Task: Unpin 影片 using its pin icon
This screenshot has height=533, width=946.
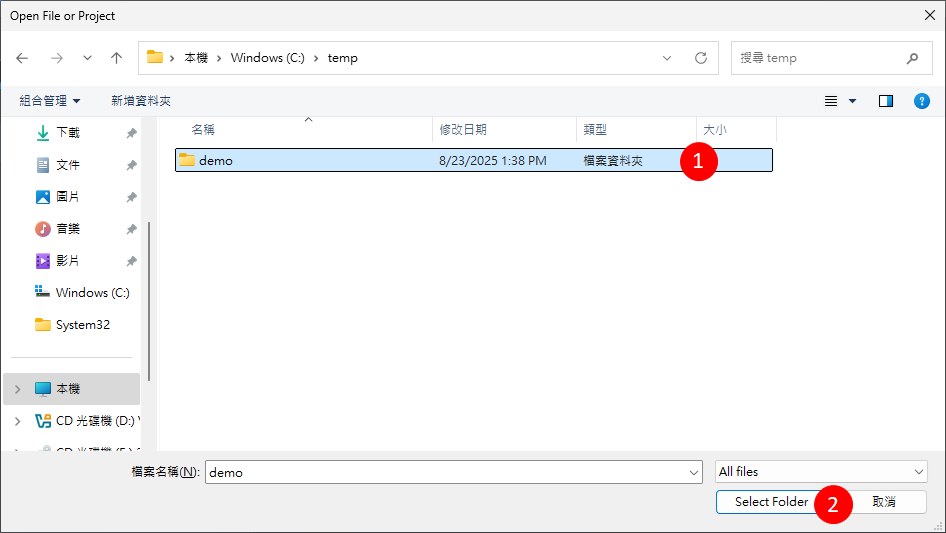Action: point(131,261)
